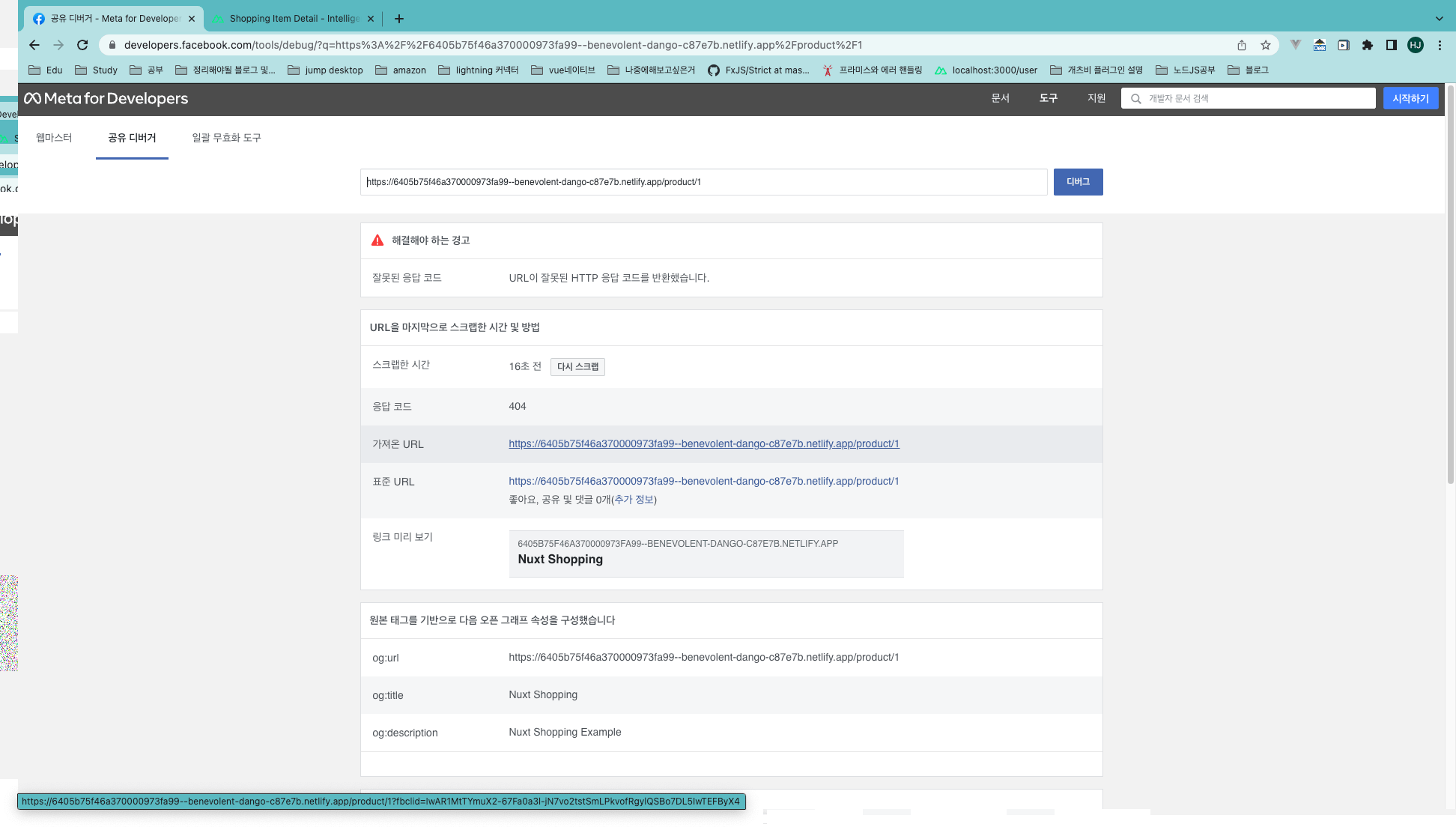This screenshot has height=830, width=1456.
Task: Open the vue네이티브 bookmark folder
Action: [563, 70]
